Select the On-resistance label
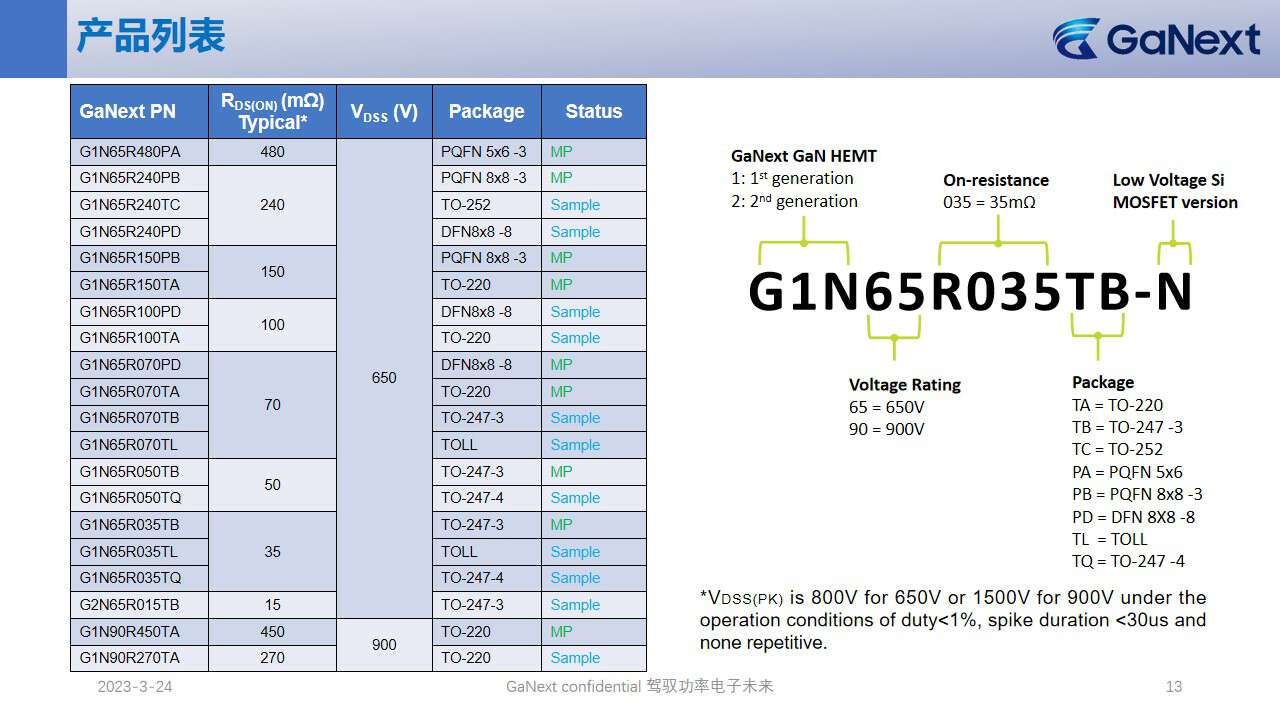Viewport: 1280px width, 720px height. click(x=995, y=180)
